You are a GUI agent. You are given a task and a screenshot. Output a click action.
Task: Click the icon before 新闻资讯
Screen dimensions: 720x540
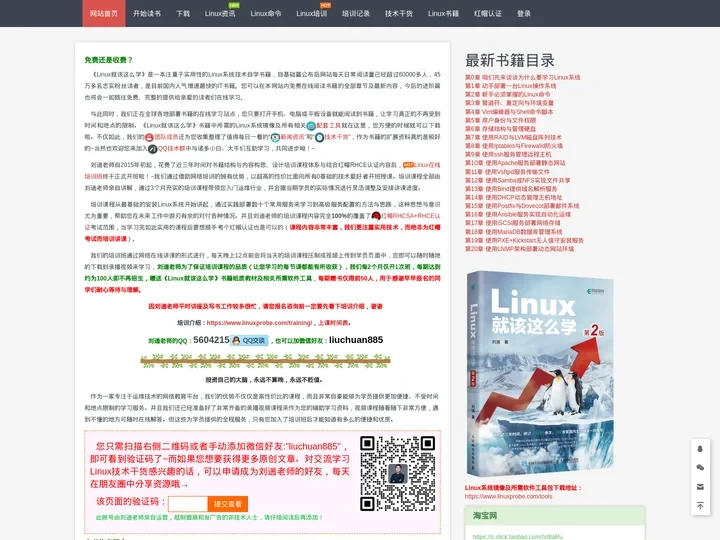pos(275,137)
